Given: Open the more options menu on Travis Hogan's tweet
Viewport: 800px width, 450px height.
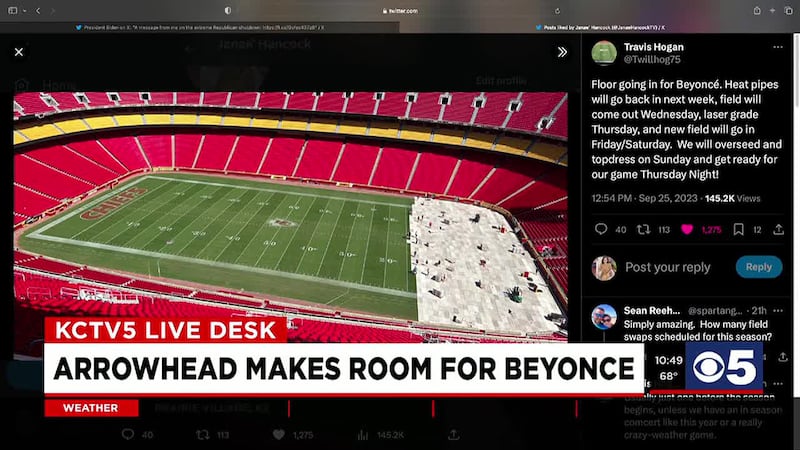Looking at the screenshot, I should pyautogui.click(x=778, y=47).
